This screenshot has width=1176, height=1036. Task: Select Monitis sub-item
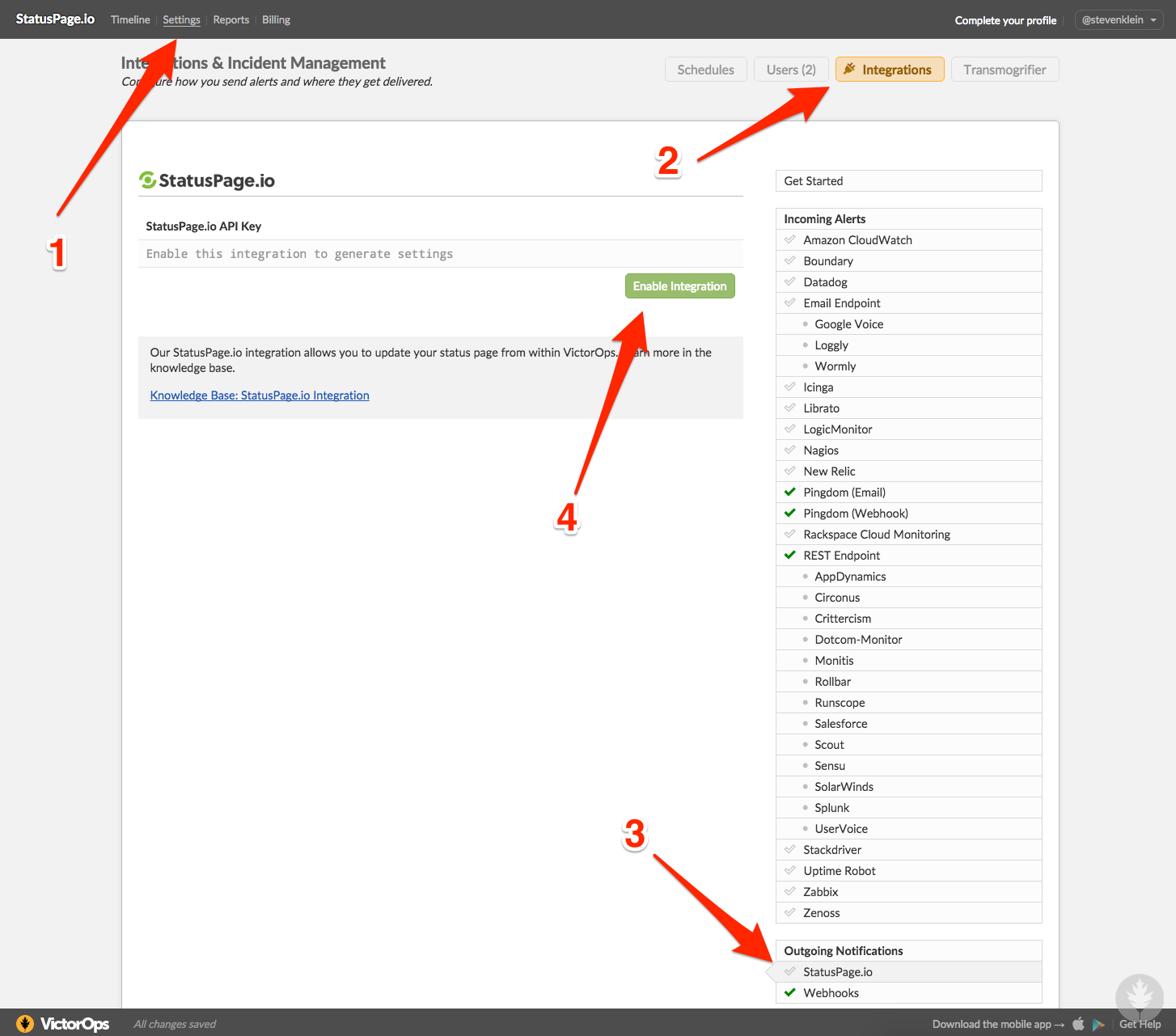pos(908,661)
